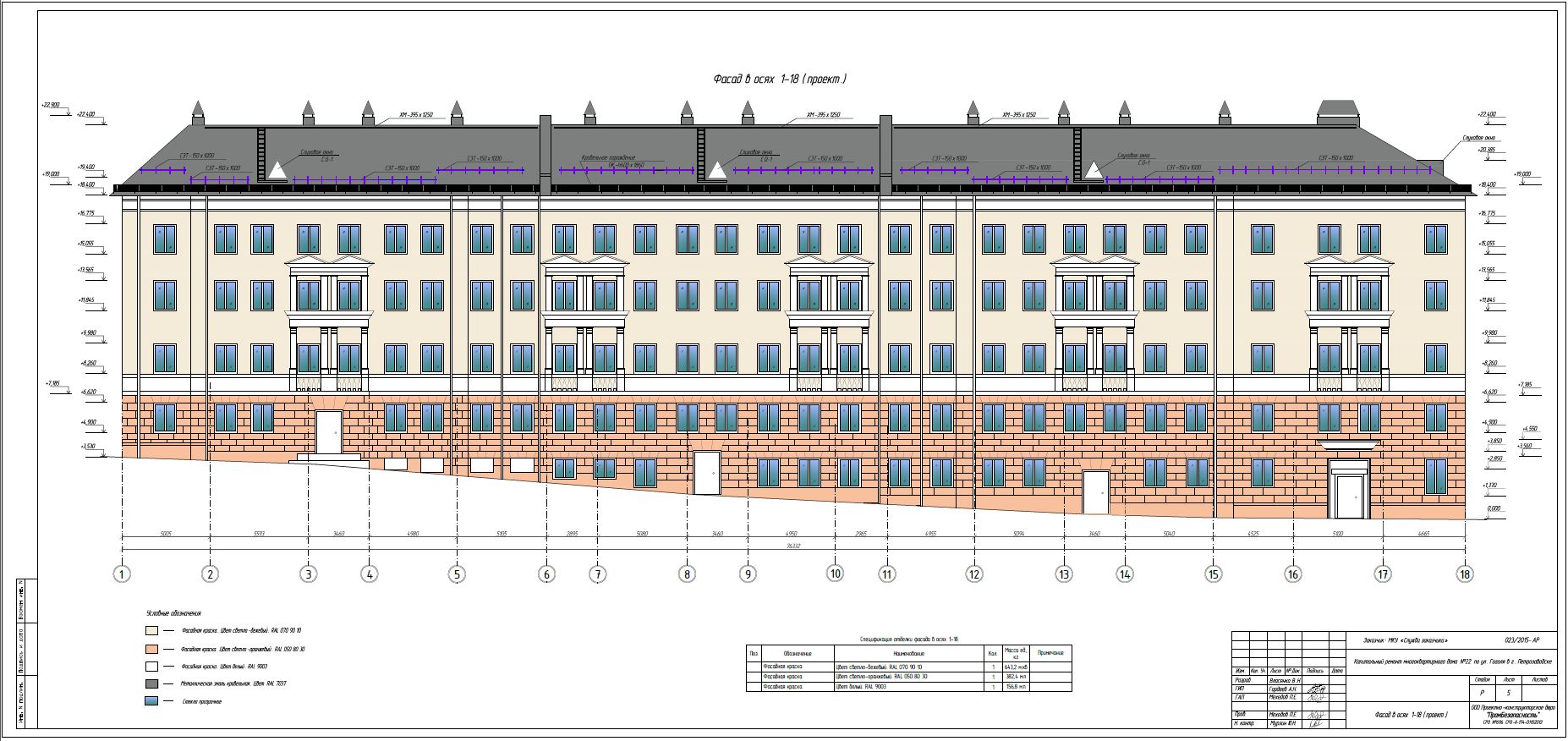Pick the light beige legend swatch
This screenshot has width=1568, height=741.
pos(152,631)
